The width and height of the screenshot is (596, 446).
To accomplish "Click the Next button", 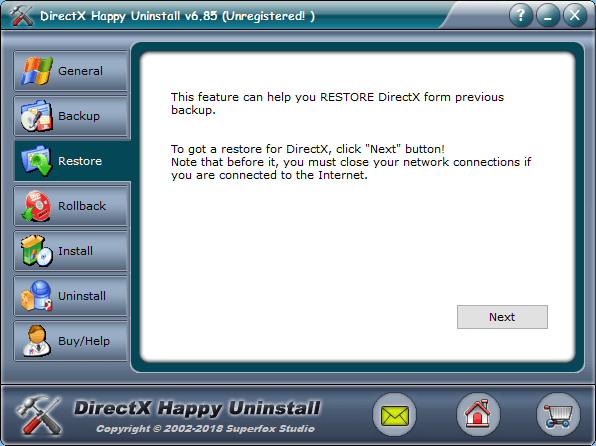I will tap(502, 317).
